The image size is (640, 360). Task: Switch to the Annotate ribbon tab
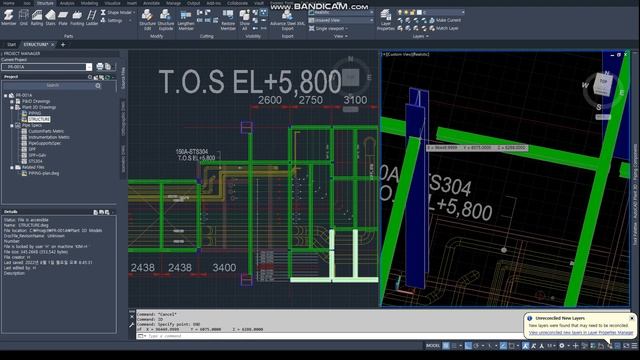tap(151, 3)
